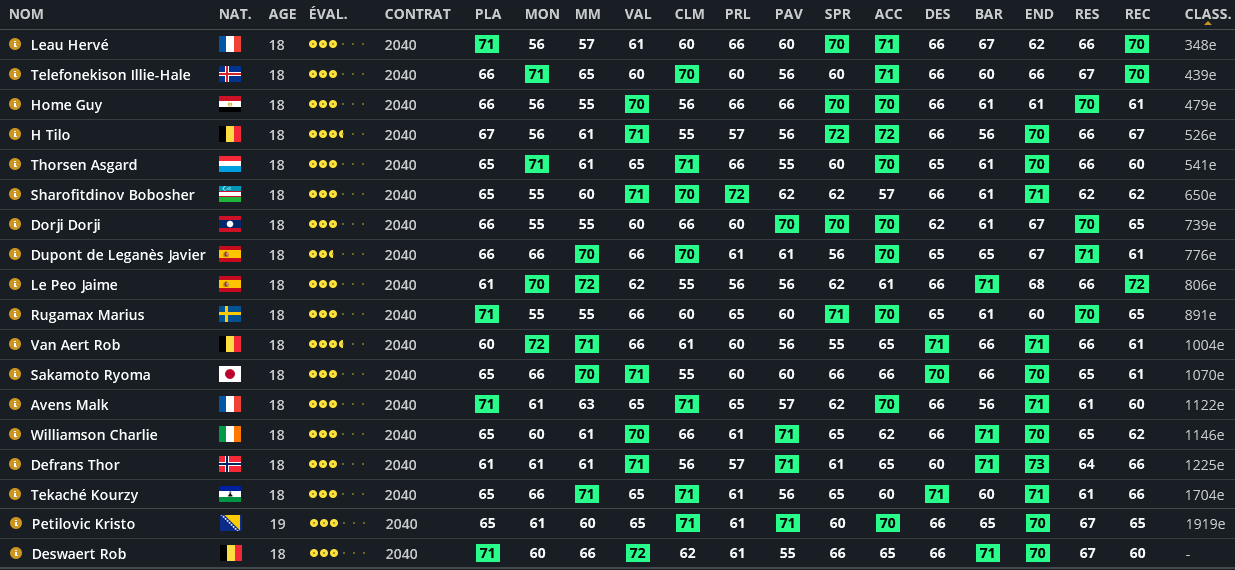
Task: Click green END value 73 for Defrans Thor
Action: click(1037, 464)
